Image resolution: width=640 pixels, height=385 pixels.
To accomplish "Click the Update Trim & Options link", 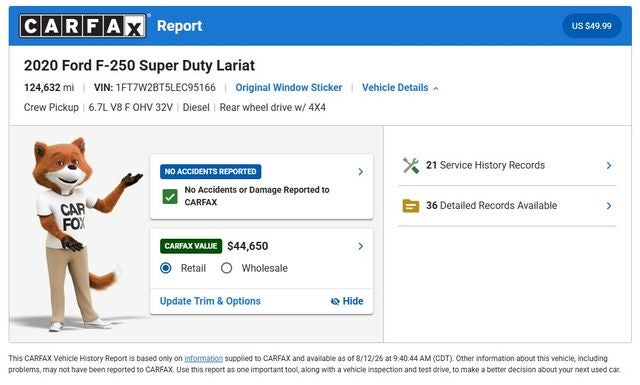I will (x=210, y=301).
